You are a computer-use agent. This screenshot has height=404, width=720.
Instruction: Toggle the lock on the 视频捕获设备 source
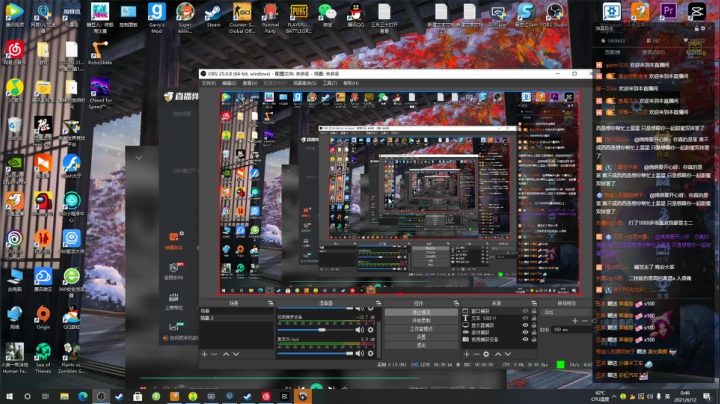[x=534, y=339]
